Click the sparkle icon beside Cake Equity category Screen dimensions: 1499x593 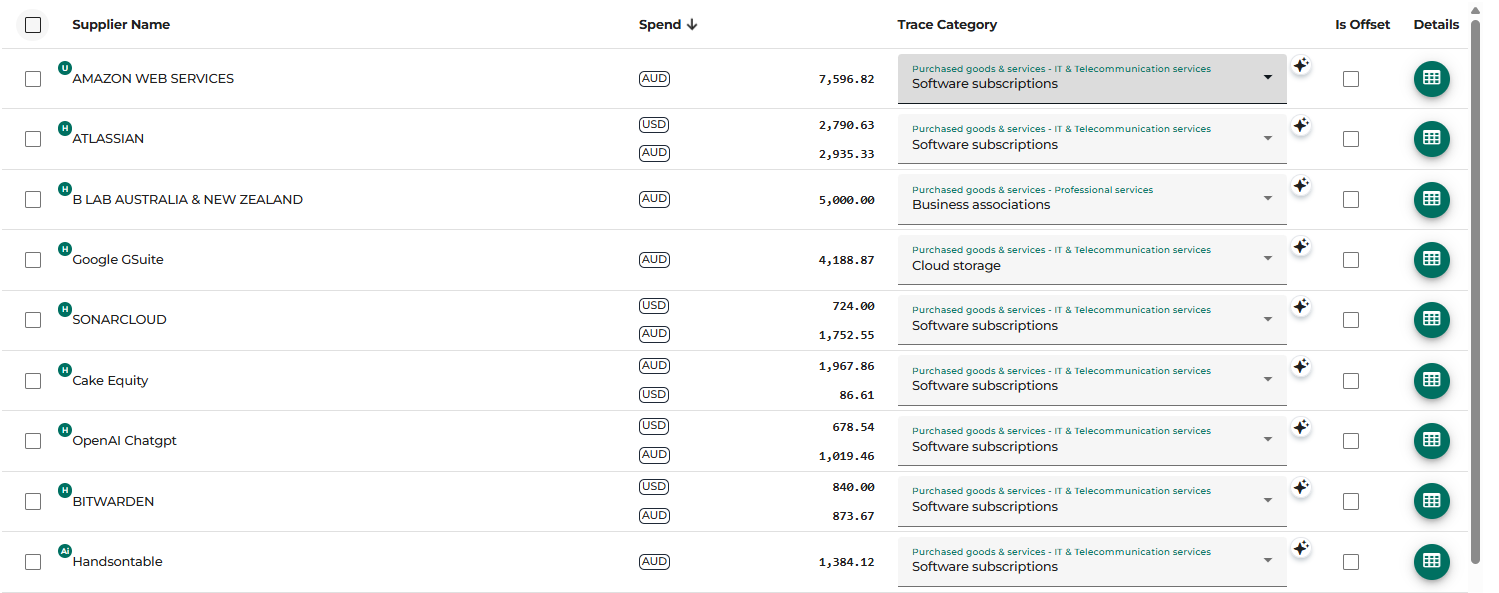[x=1300, y=367]
